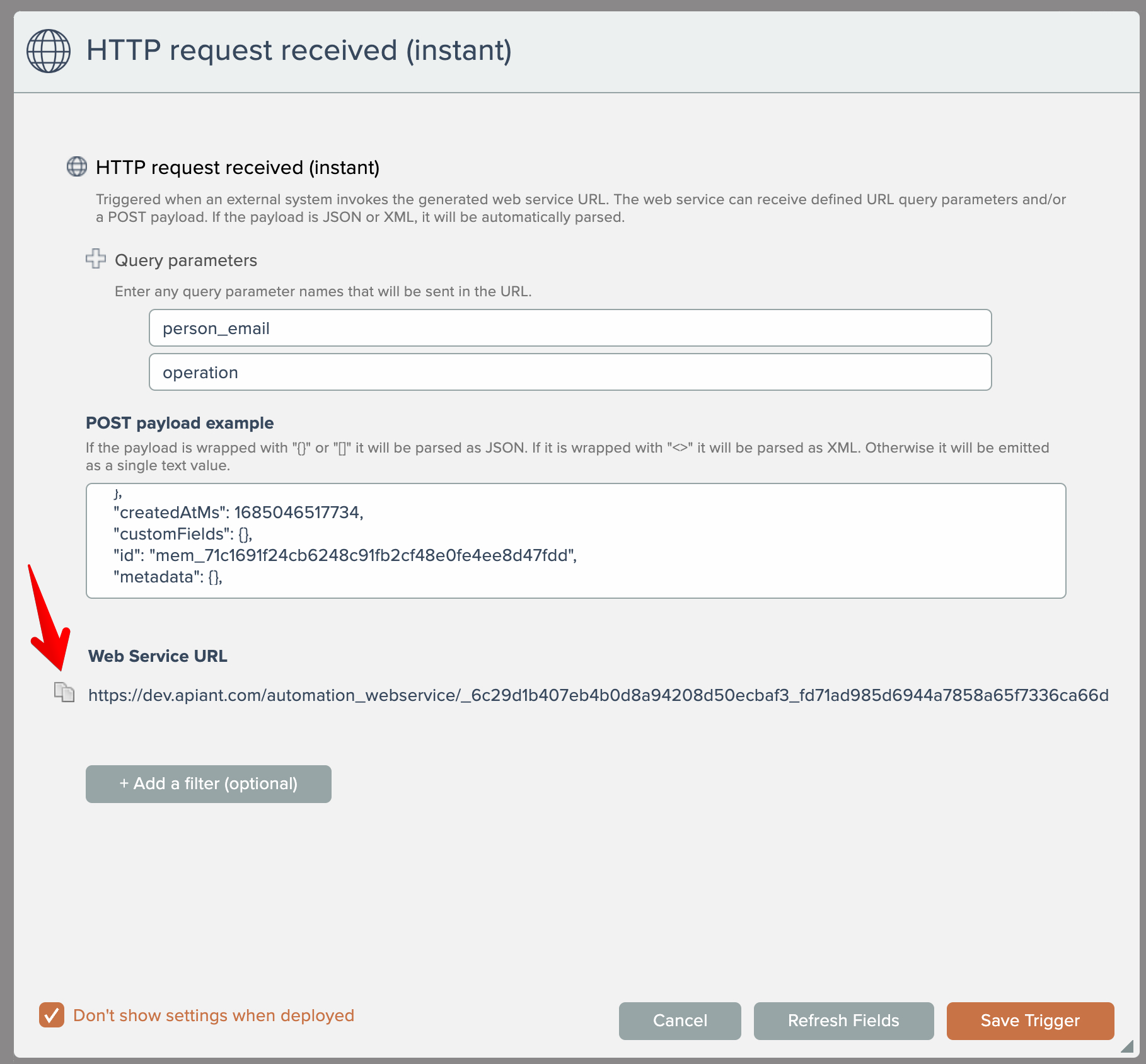Click the section title next to small globe
This screenshot has height=1064, width=1146.
238,168
